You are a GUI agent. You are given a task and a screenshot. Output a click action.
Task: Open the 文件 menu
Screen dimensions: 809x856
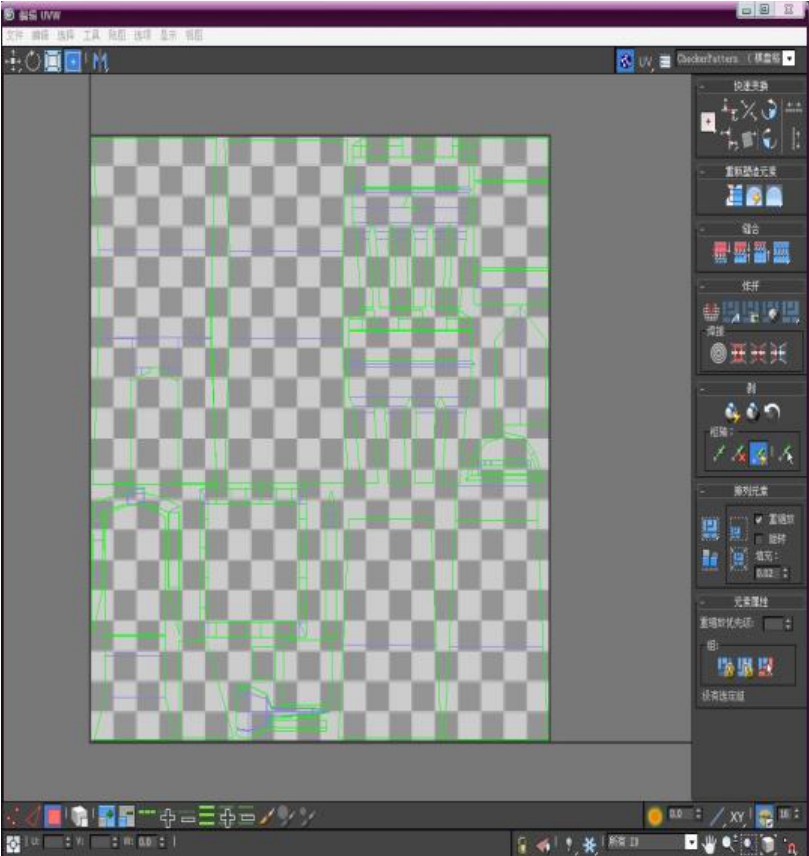pos(15,35)
